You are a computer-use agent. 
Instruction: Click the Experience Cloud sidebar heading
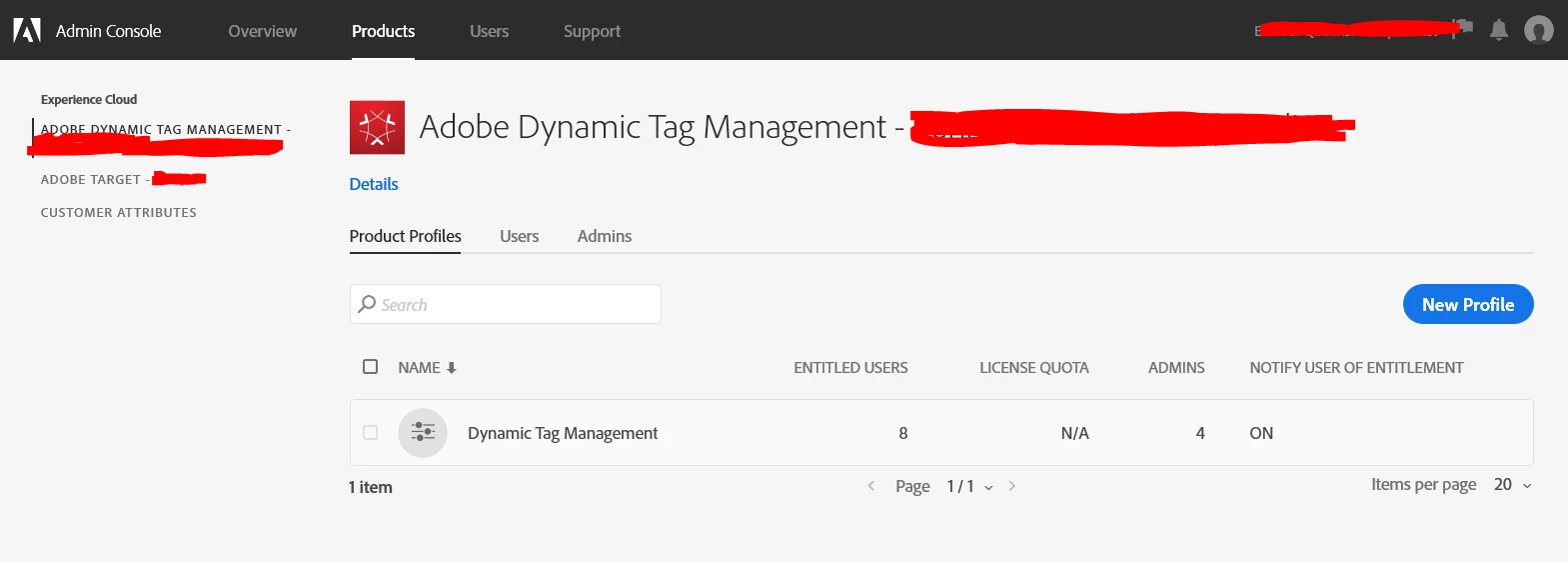89,99
